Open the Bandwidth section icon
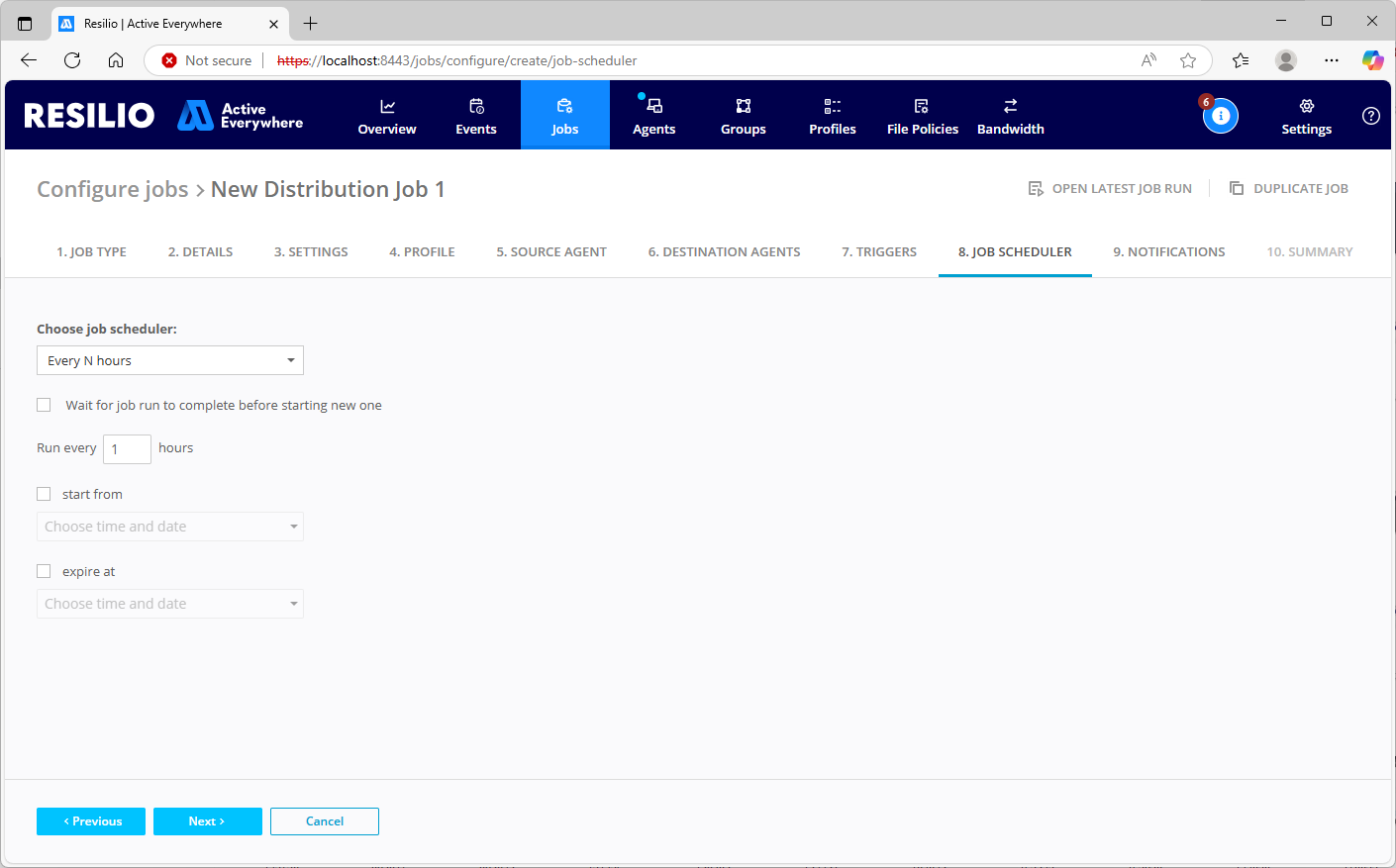This screenshot has width=1396, height=868. 1011,107
